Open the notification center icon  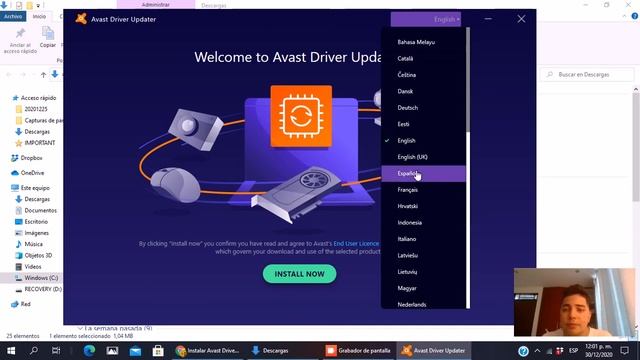[624, 351]
